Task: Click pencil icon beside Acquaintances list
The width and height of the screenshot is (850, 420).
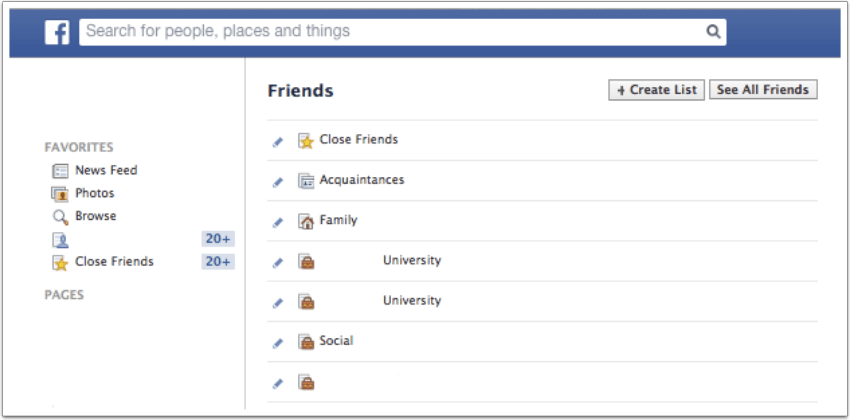Action: click(x=278, y=182)
